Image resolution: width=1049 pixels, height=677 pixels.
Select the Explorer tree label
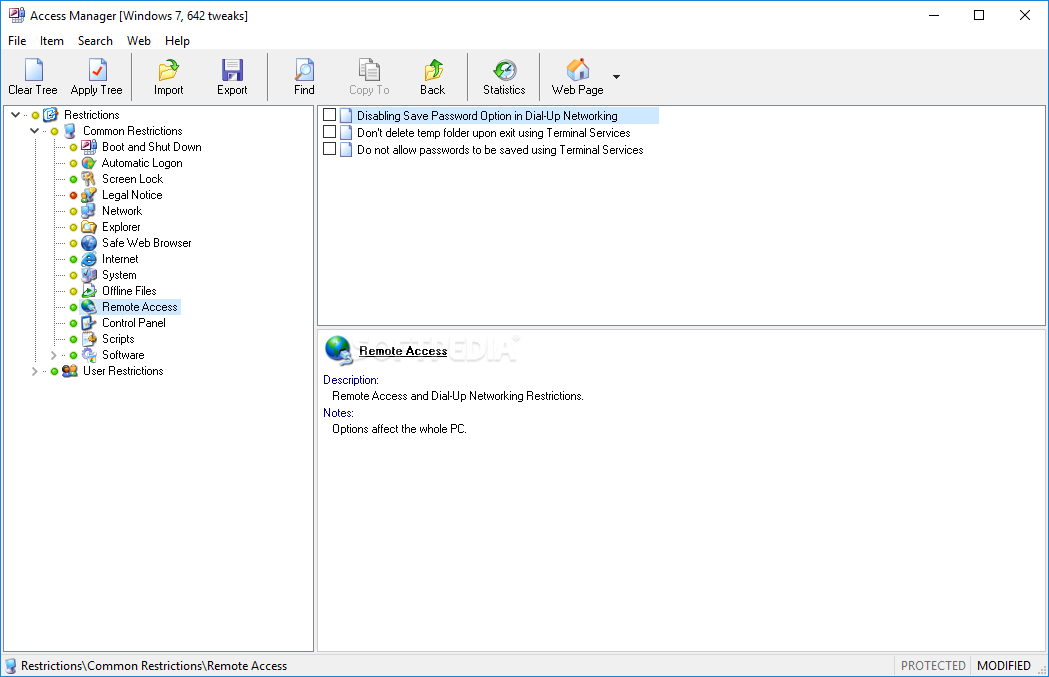click(x=121, y=227)
